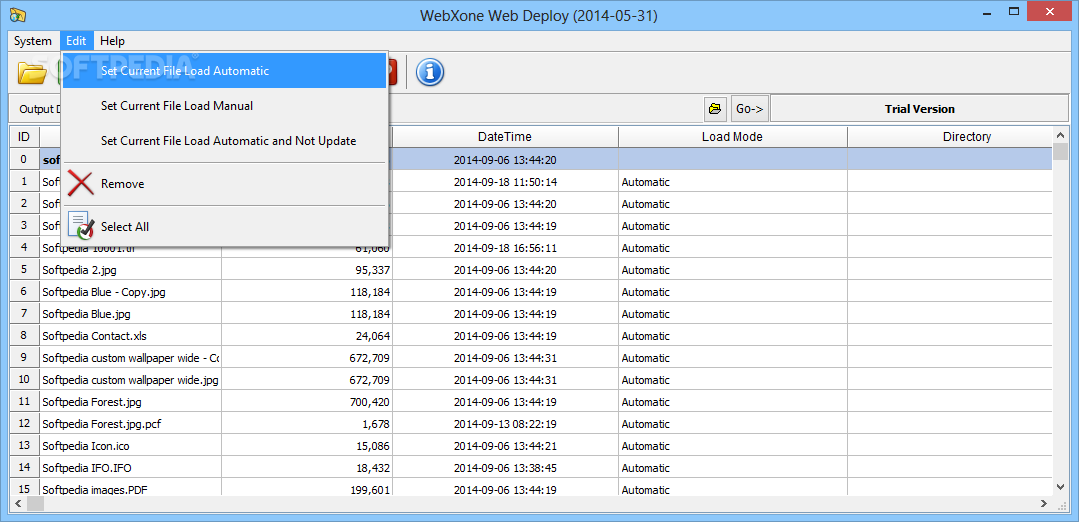Click date cell 2014-09-06 13:38:45
Screen dimensions: 1079x522
(x=505, y=468)
